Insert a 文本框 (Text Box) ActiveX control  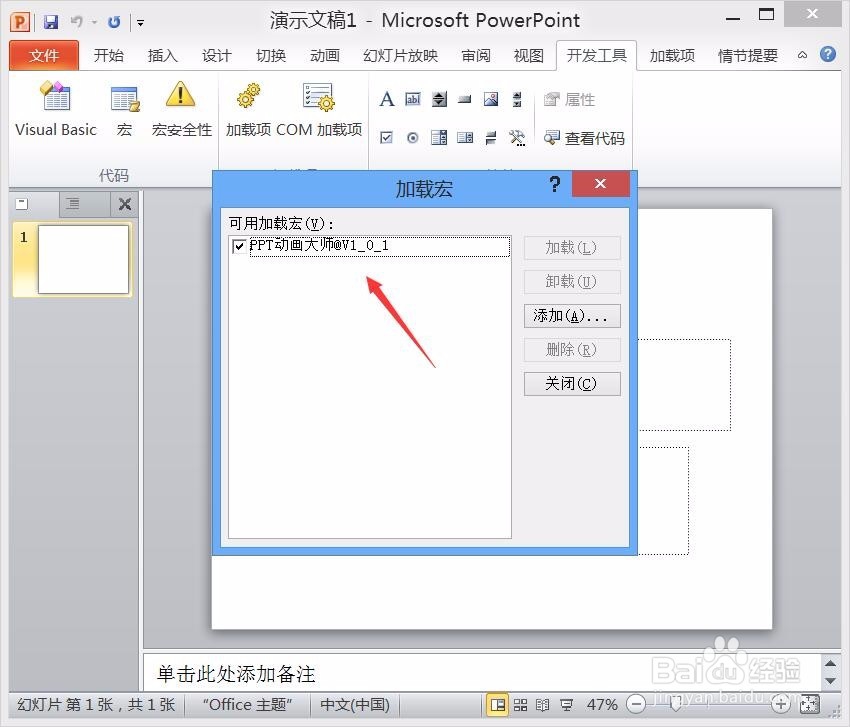pyautogui.click(x=414, y=99)
